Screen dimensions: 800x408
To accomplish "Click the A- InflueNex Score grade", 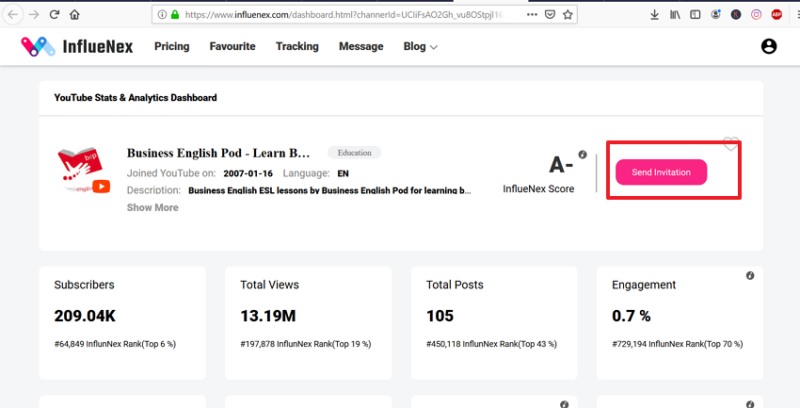I will point(561,165).
